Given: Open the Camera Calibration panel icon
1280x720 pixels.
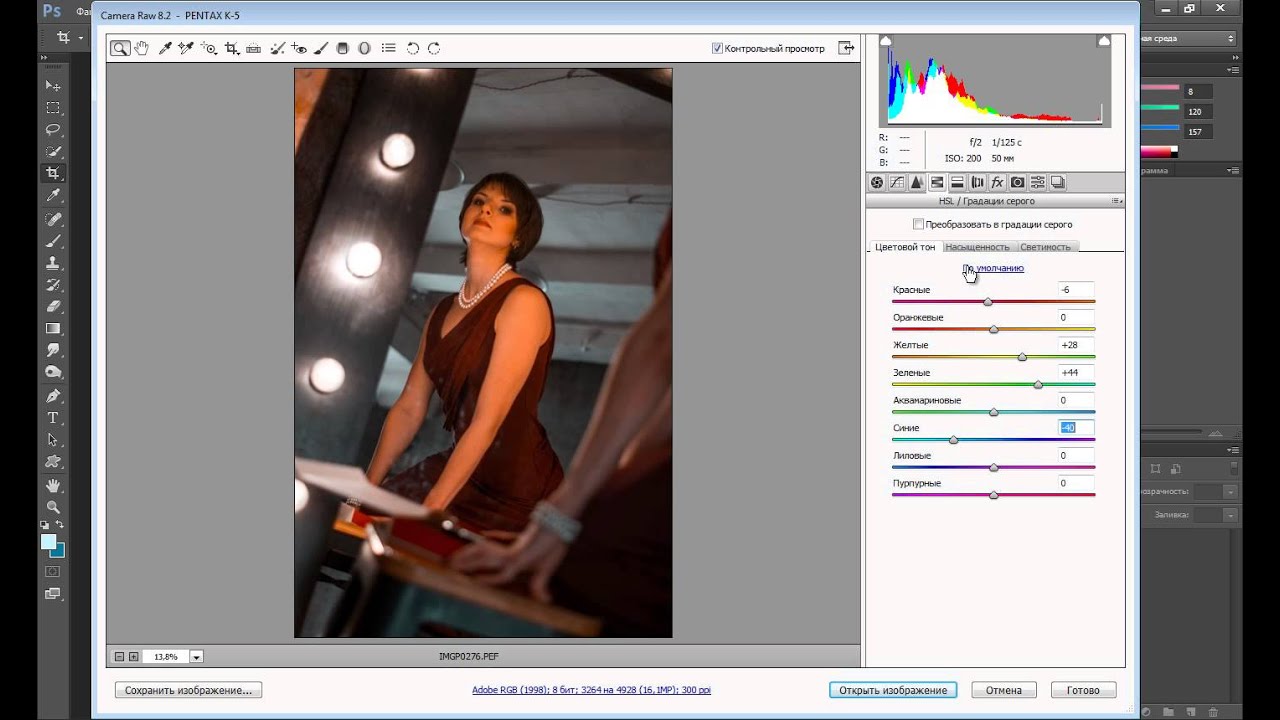Looking at the screenshot, I should (x=1017, y=182).
